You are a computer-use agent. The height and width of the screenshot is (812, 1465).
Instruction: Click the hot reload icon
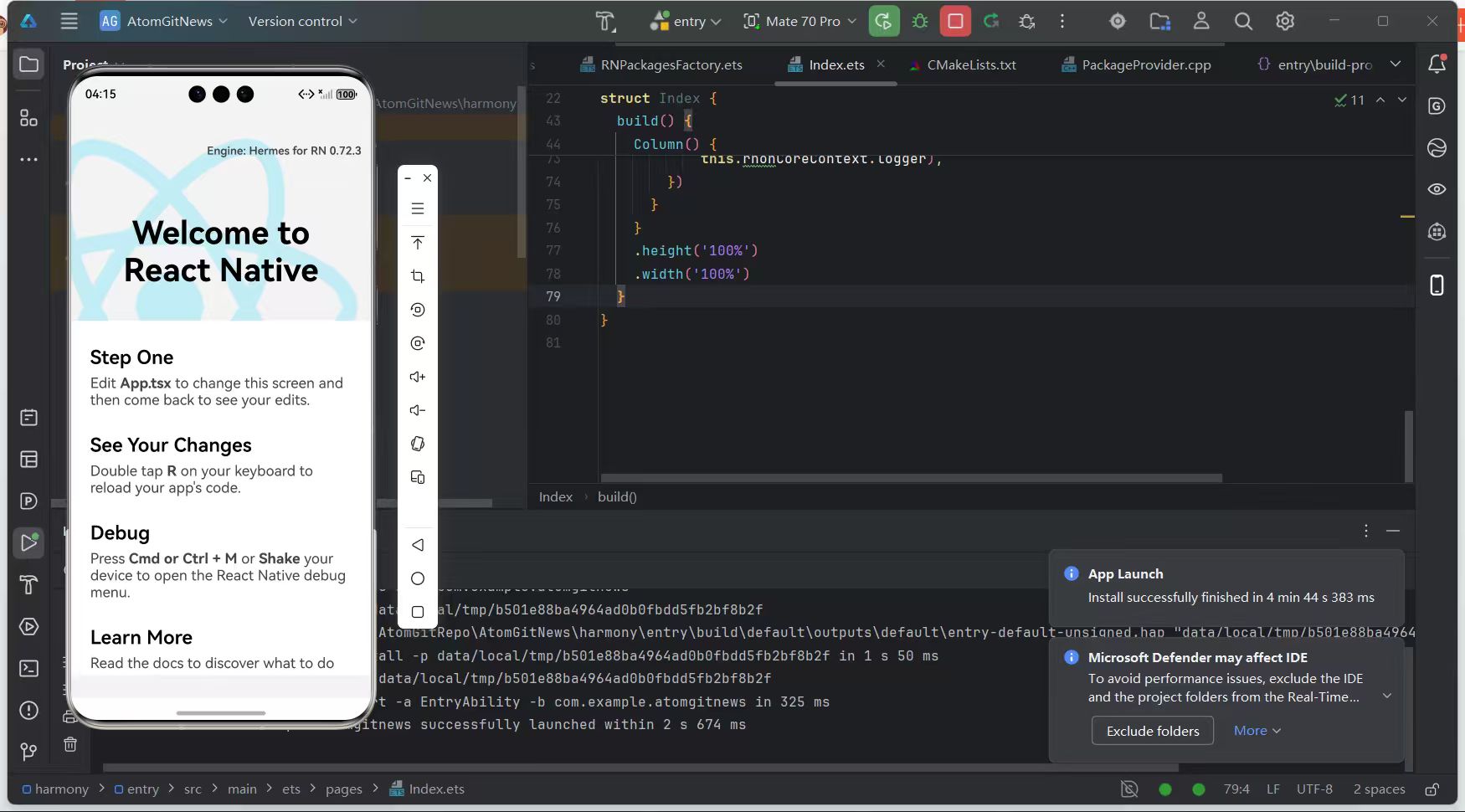click(991, 21)
